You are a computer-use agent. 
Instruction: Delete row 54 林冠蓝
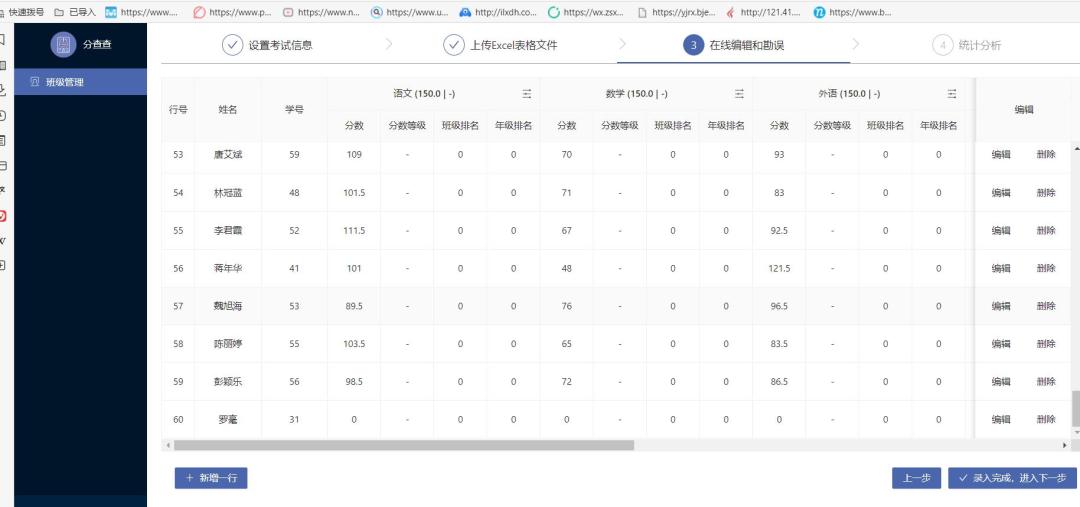(x=1046, y=193)
